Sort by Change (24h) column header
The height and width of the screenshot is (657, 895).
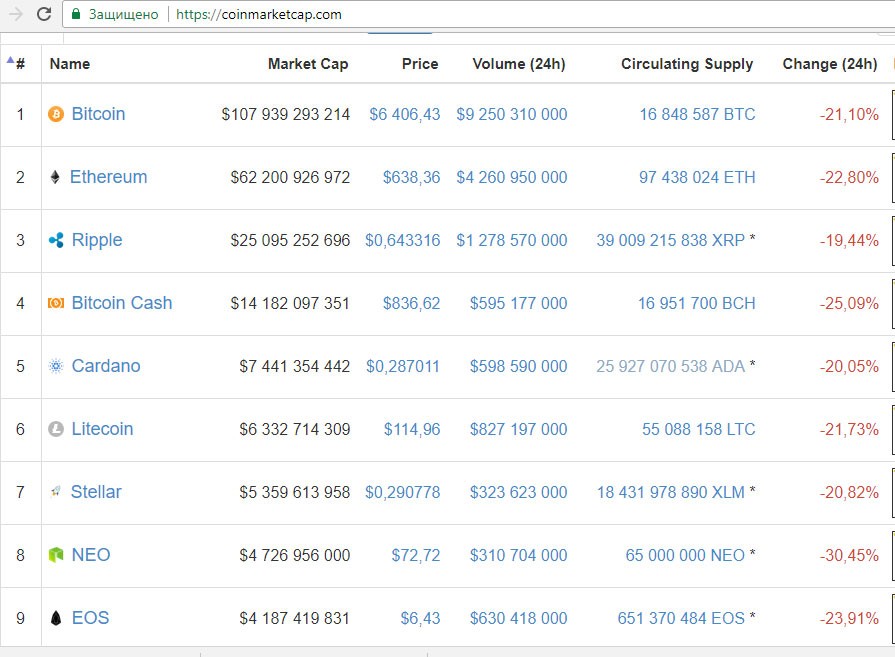tap(829, 64)
